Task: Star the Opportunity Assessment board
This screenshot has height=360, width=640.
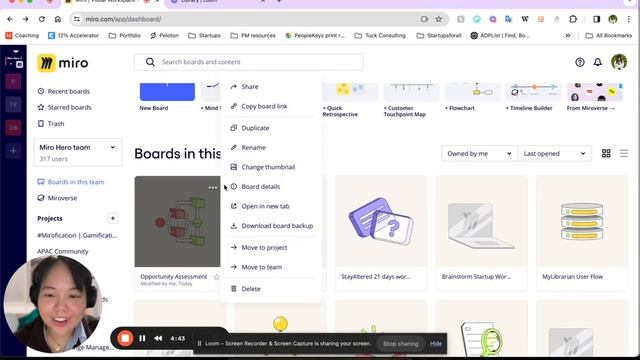Action: pyautogui.click(x=216, y=277)
